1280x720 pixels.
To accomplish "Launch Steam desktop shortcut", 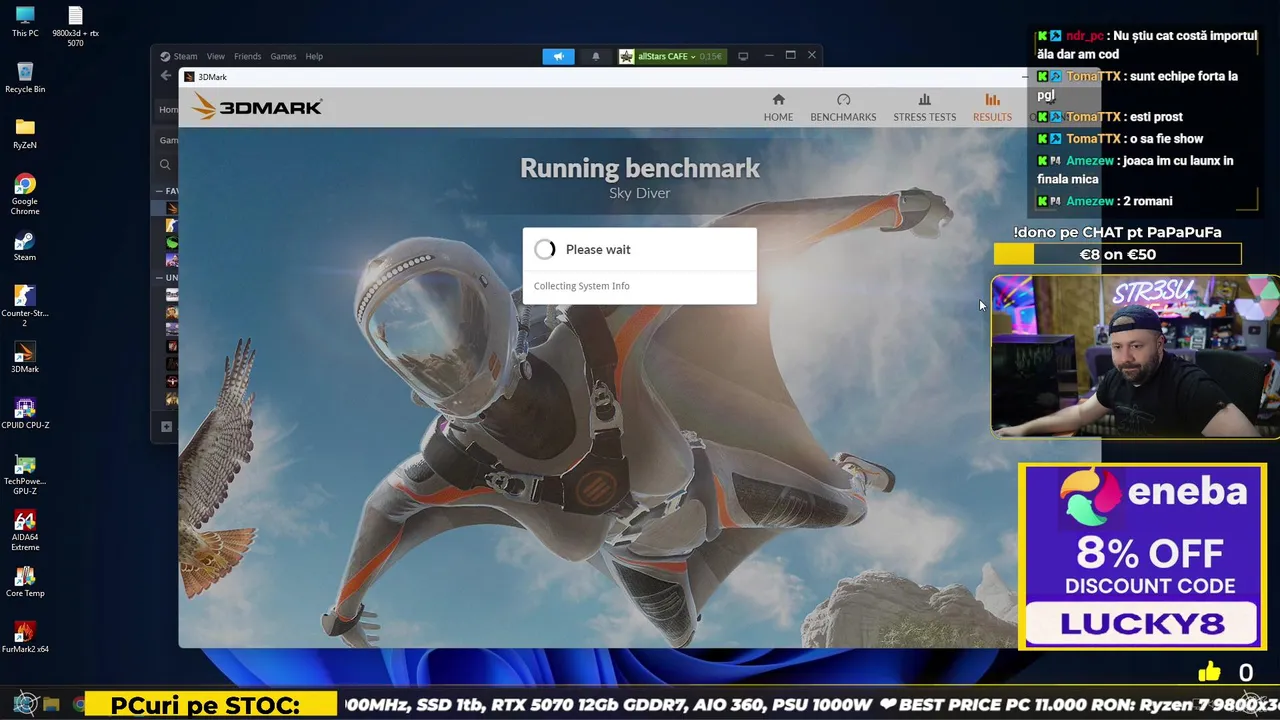I will pyautogui.click(x=25, y=246).
